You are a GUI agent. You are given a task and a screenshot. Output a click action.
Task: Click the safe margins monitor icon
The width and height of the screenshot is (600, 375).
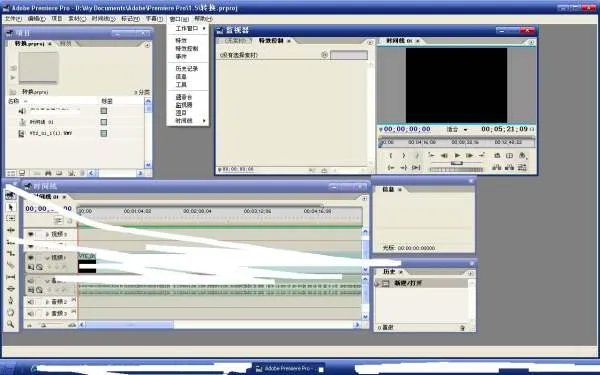[510, 155]
